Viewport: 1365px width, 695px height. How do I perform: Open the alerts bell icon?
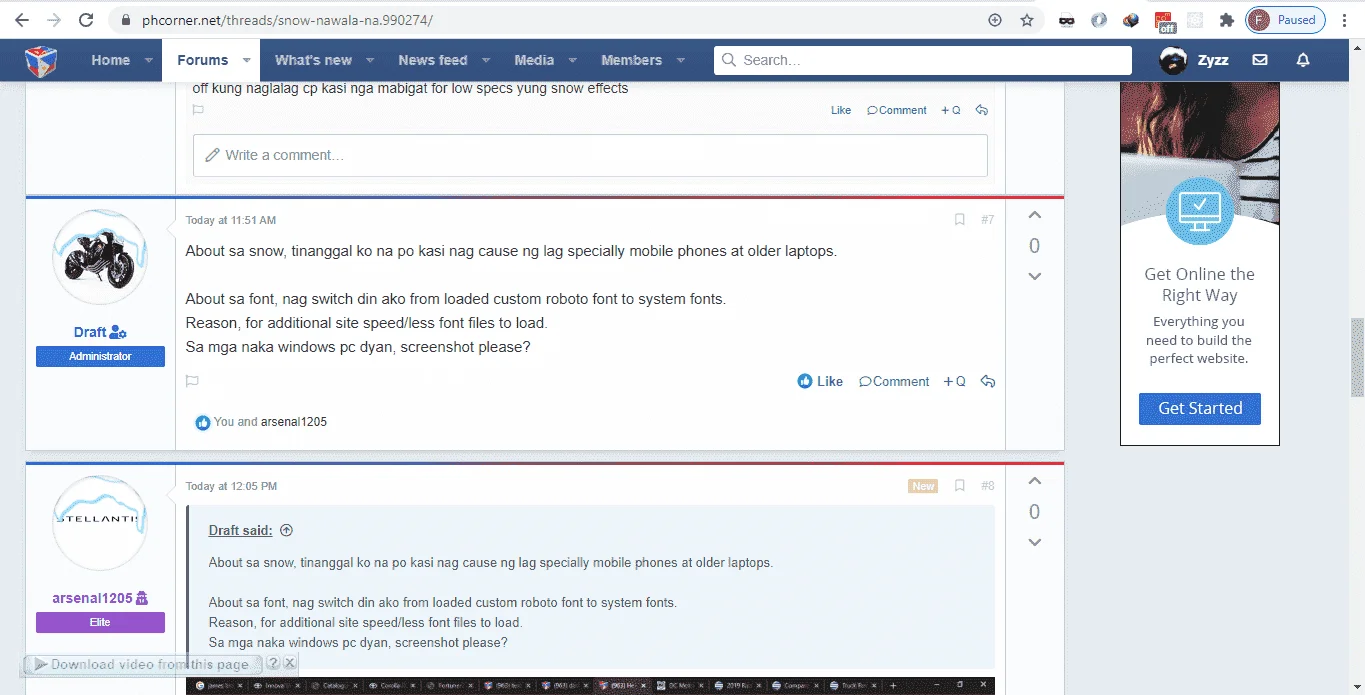[x=1303, y=60]
